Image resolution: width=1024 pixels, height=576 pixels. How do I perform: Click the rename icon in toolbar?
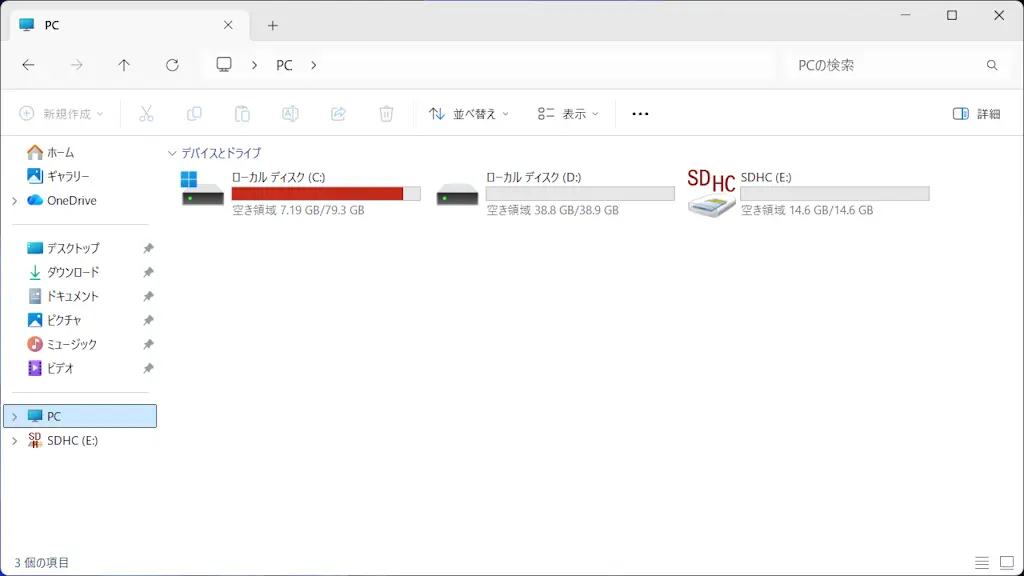point(290,114)
